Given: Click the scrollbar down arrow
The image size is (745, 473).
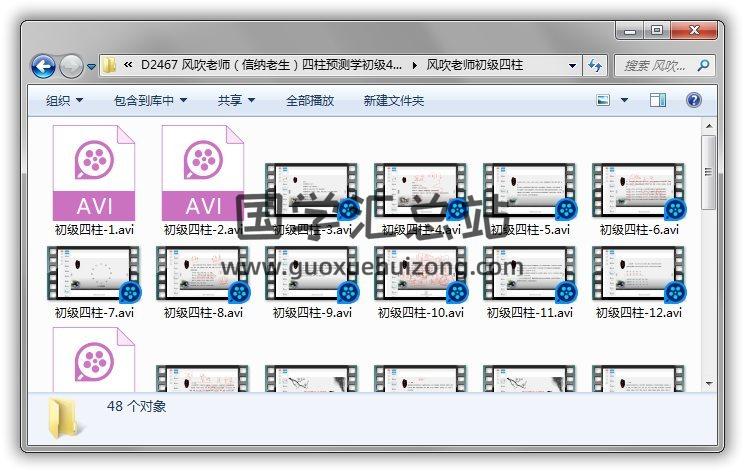Looking at the screenshot, I should (709, 383).
